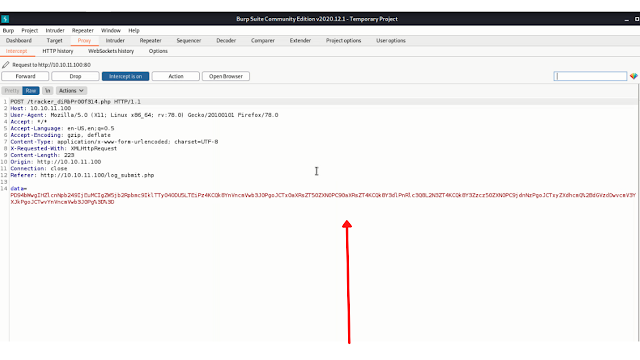Maximize the Burp Suite window
This screenshot has height=360, width=640.
(637, 19)
